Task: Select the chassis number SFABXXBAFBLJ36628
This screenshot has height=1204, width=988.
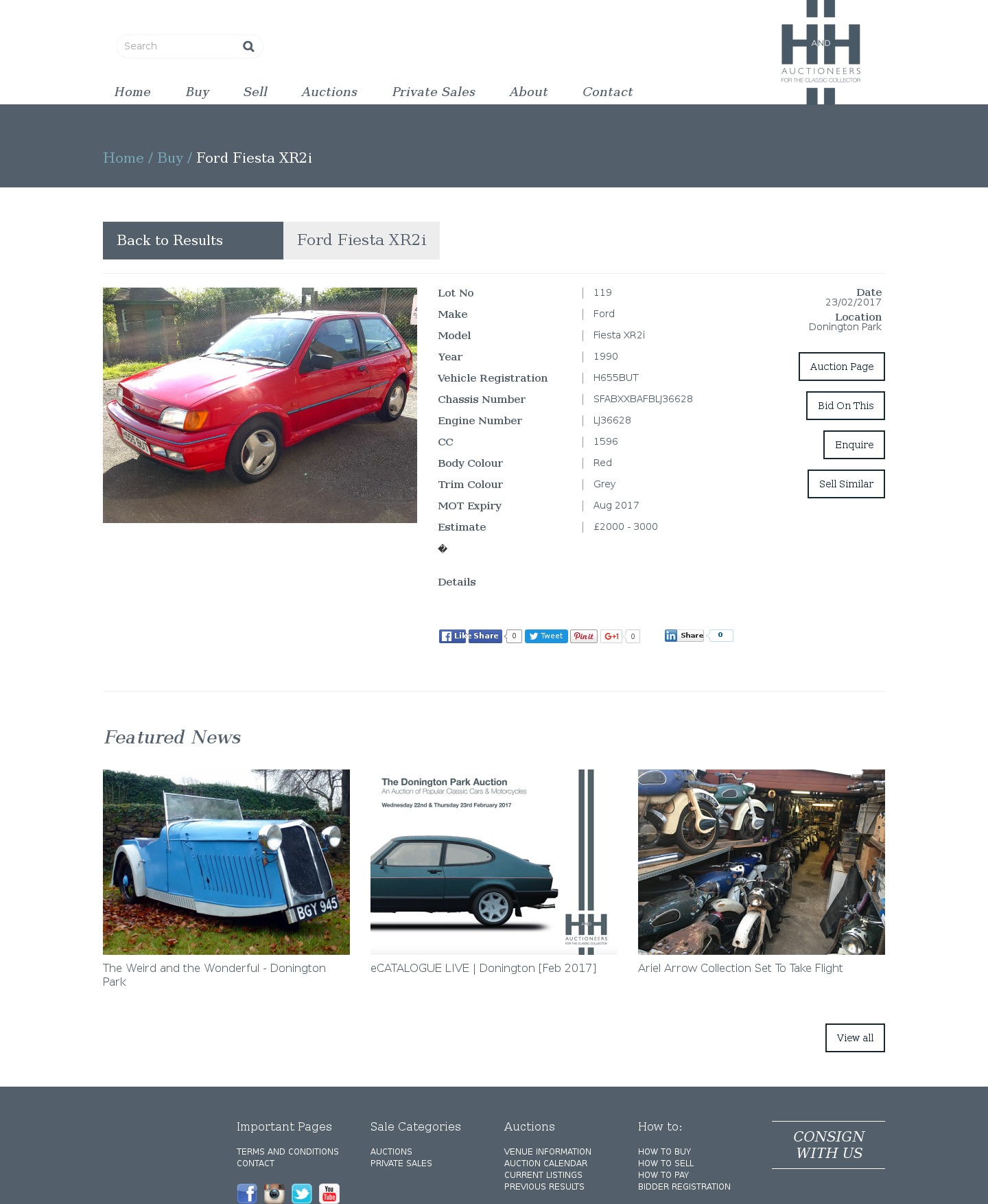Action: point(643,399)
